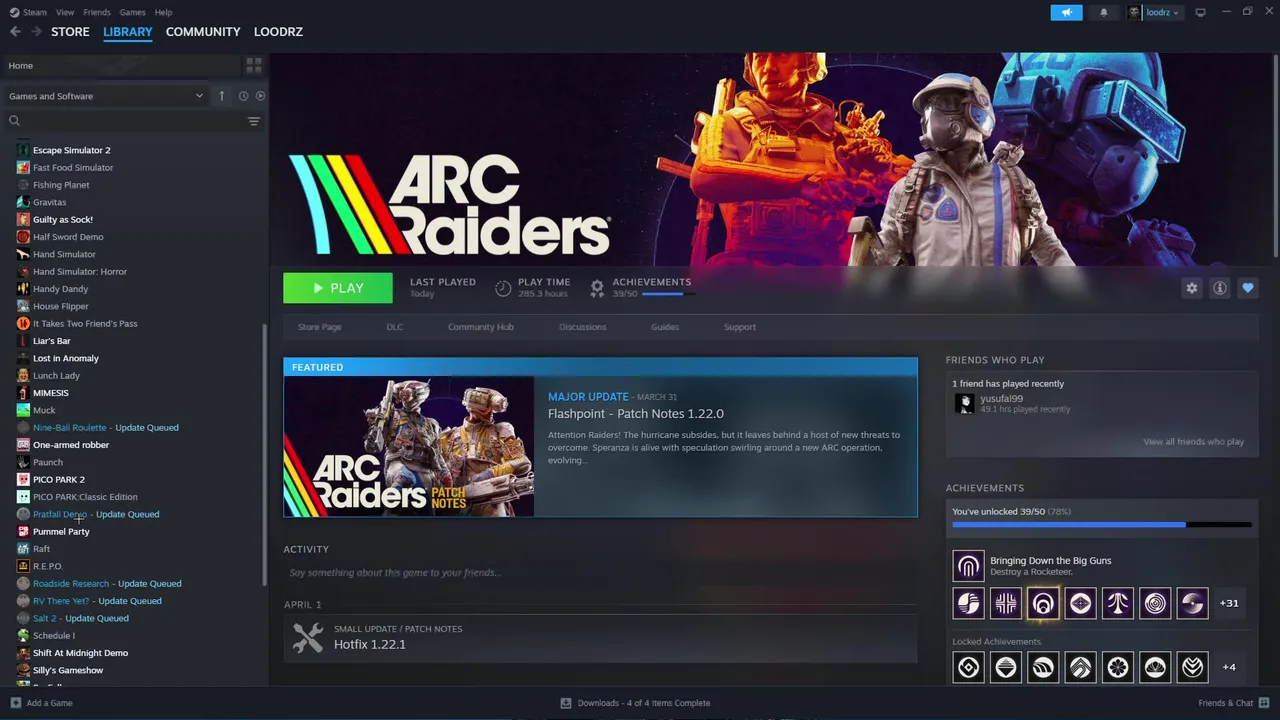1280x720 pixels.
Task: Open the Games menu
Action: 132,12
